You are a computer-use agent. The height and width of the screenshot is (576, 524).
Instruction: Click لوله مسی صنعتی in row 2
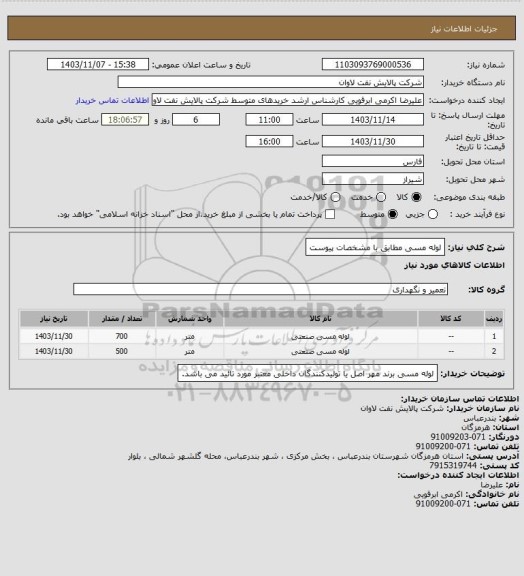[x=320, y=352]
